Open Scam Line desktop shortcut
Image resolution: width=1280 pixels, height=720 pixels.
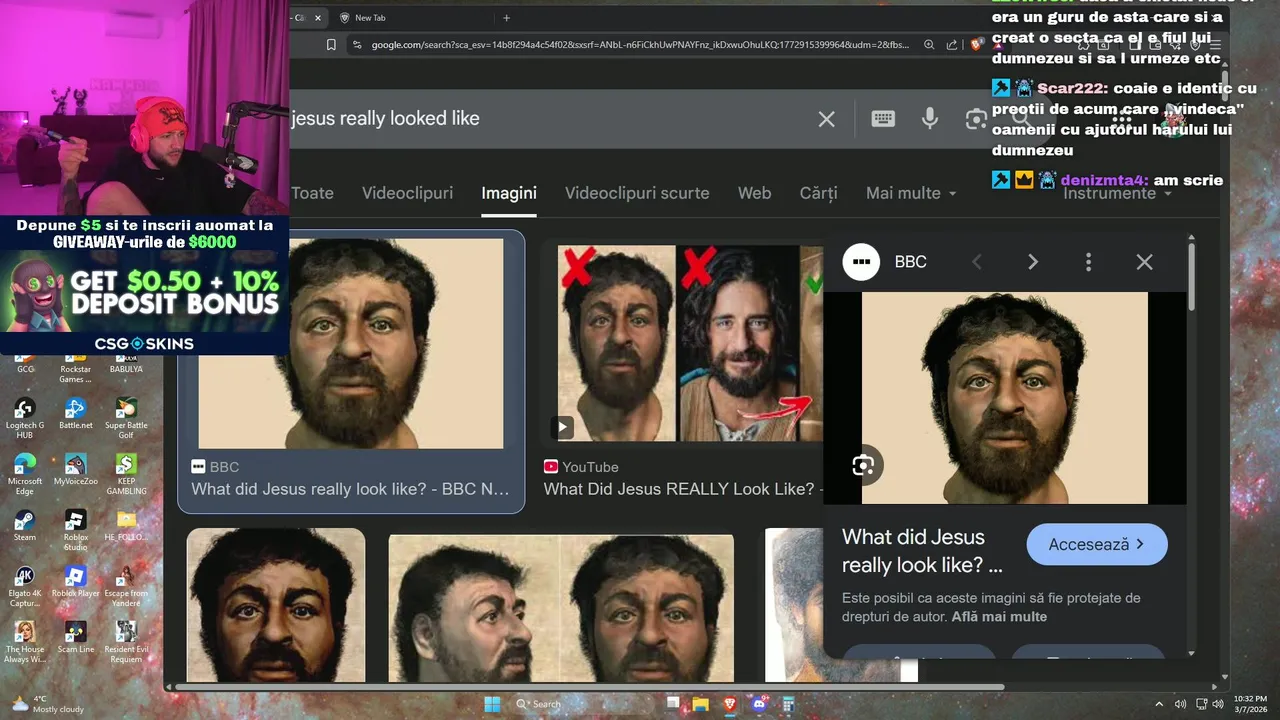pyautogui.click(x=75, y=637)
